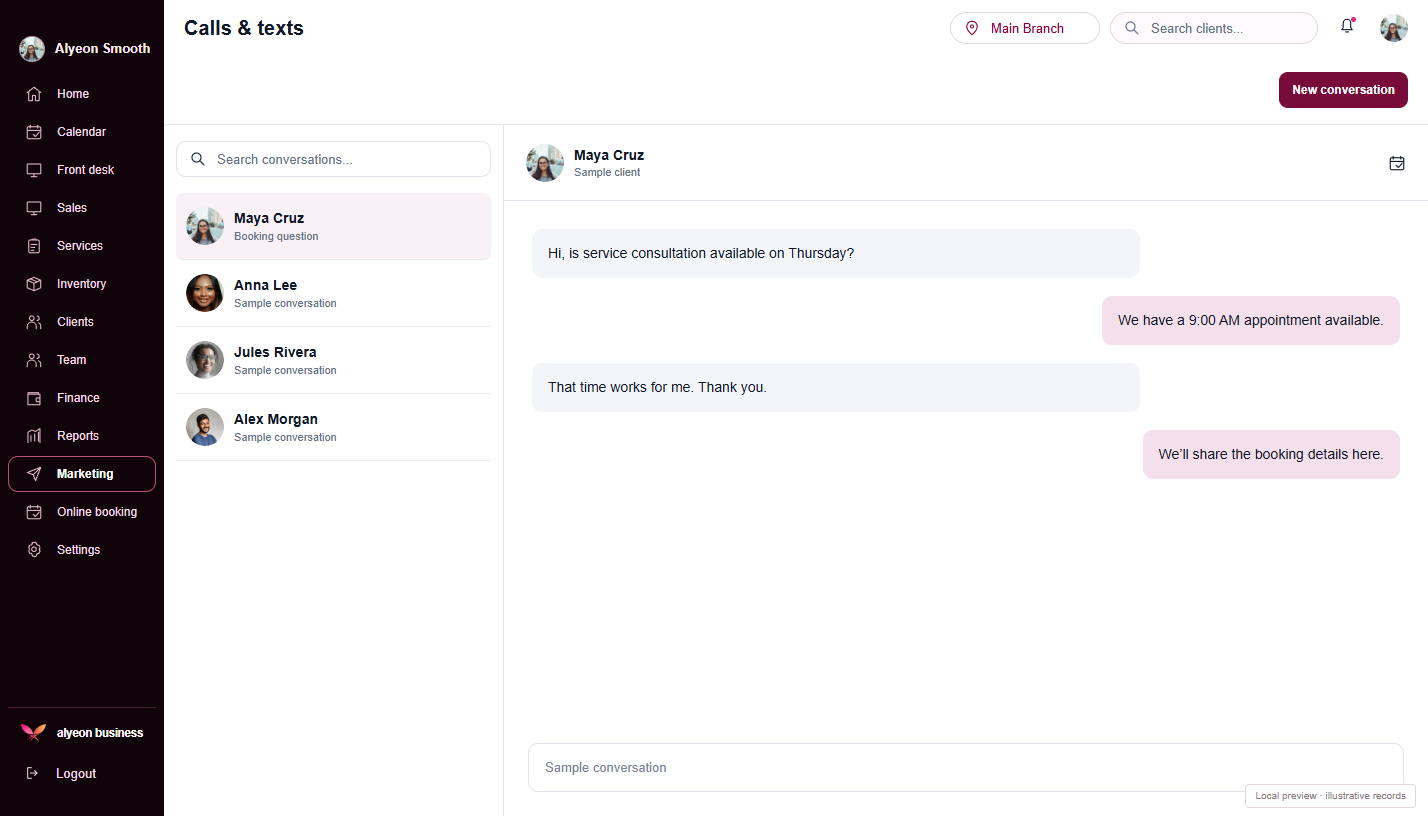The height and width of the screenshot is (816, 1428).
Task: Open the Front desk section
Action: tap(82, 170)
